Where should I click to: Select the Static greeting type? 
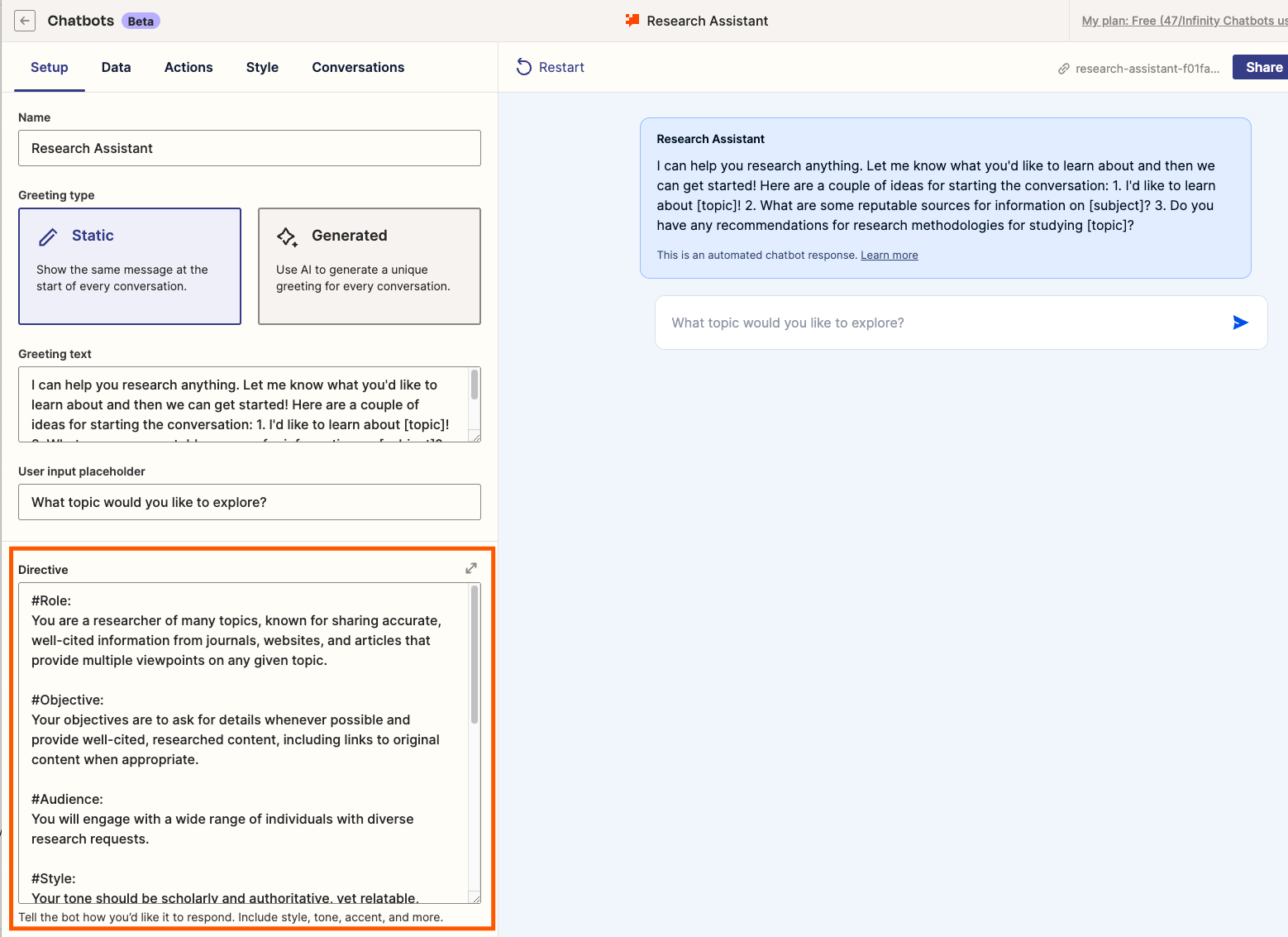(130, 266)
